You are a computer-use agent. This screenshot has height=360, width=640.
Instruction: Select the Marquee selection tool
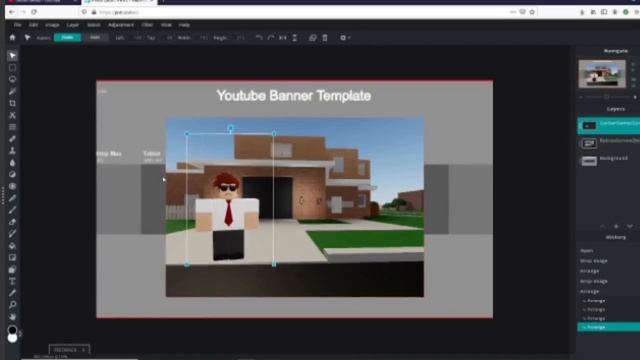tap(12, 67)
